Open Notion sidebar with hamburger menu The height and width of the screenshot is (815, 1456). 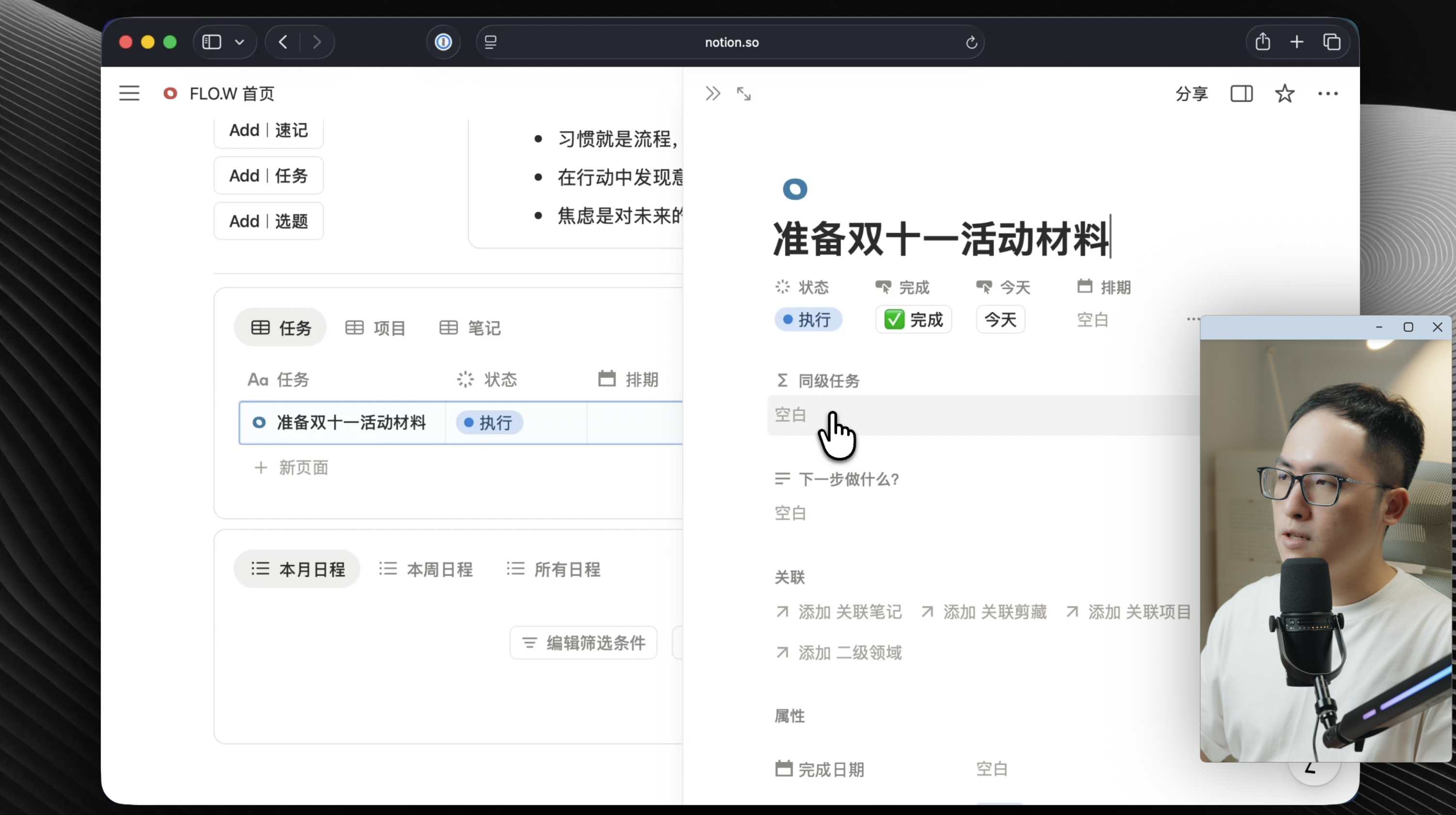(x=129, y=93)
